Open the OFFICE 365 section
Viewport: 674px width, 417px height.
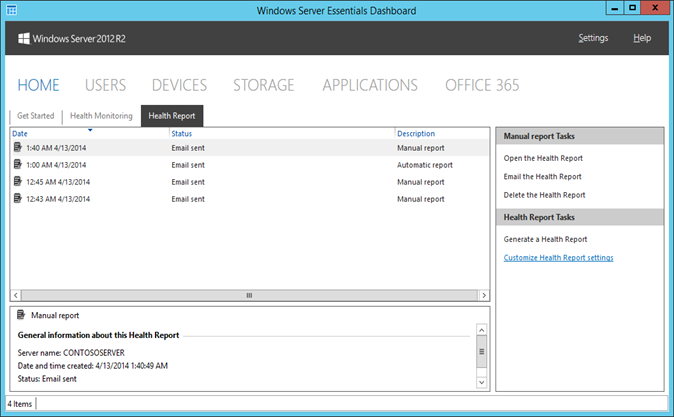482,85
